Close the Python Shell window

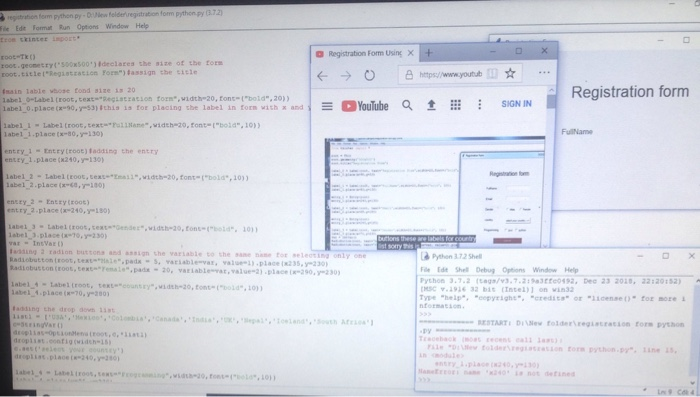[x=691, y=256]
